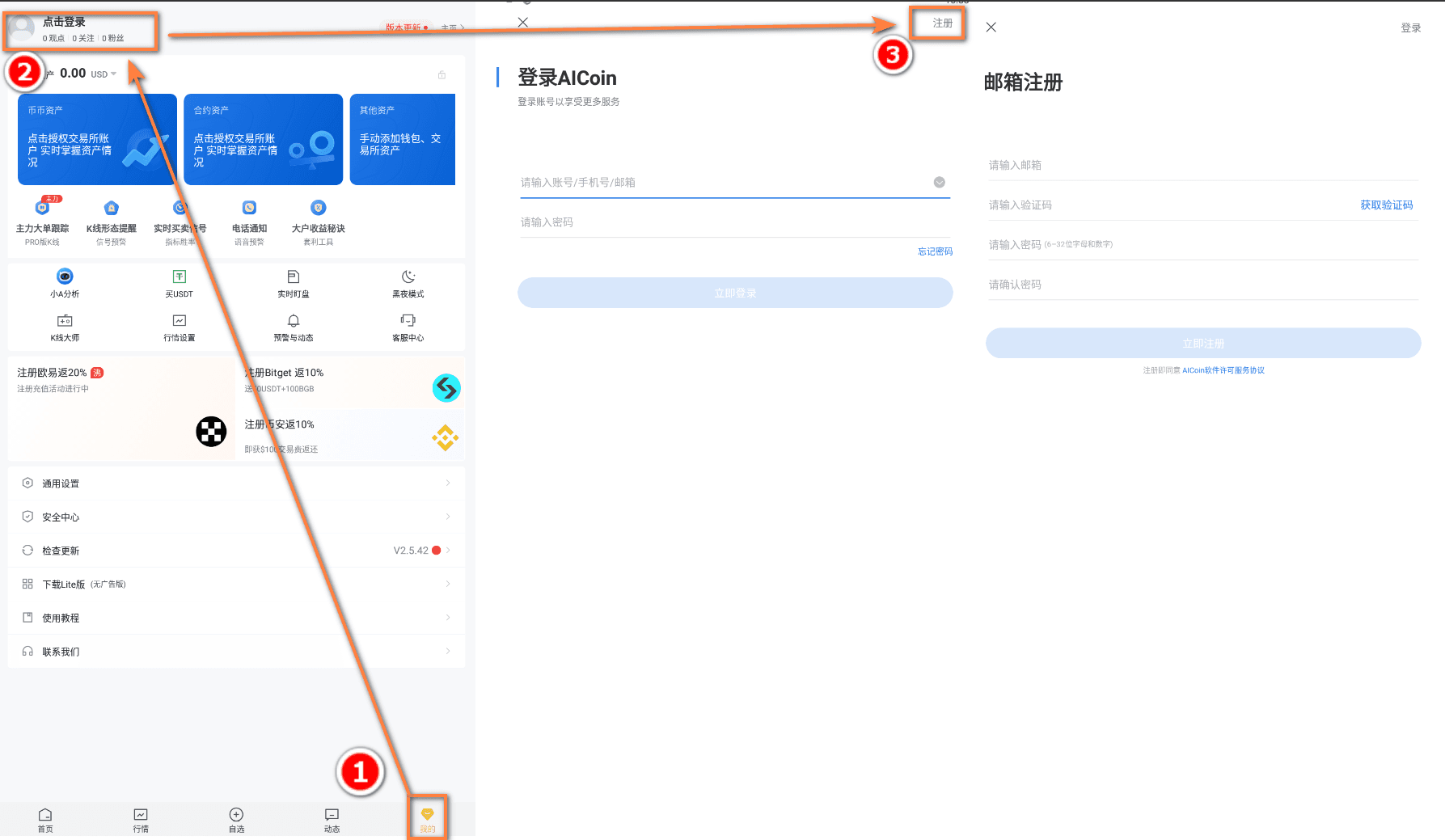Click the avatar profile picture
The width and height of the screenshot is (1445, 840).
(21, 29)
